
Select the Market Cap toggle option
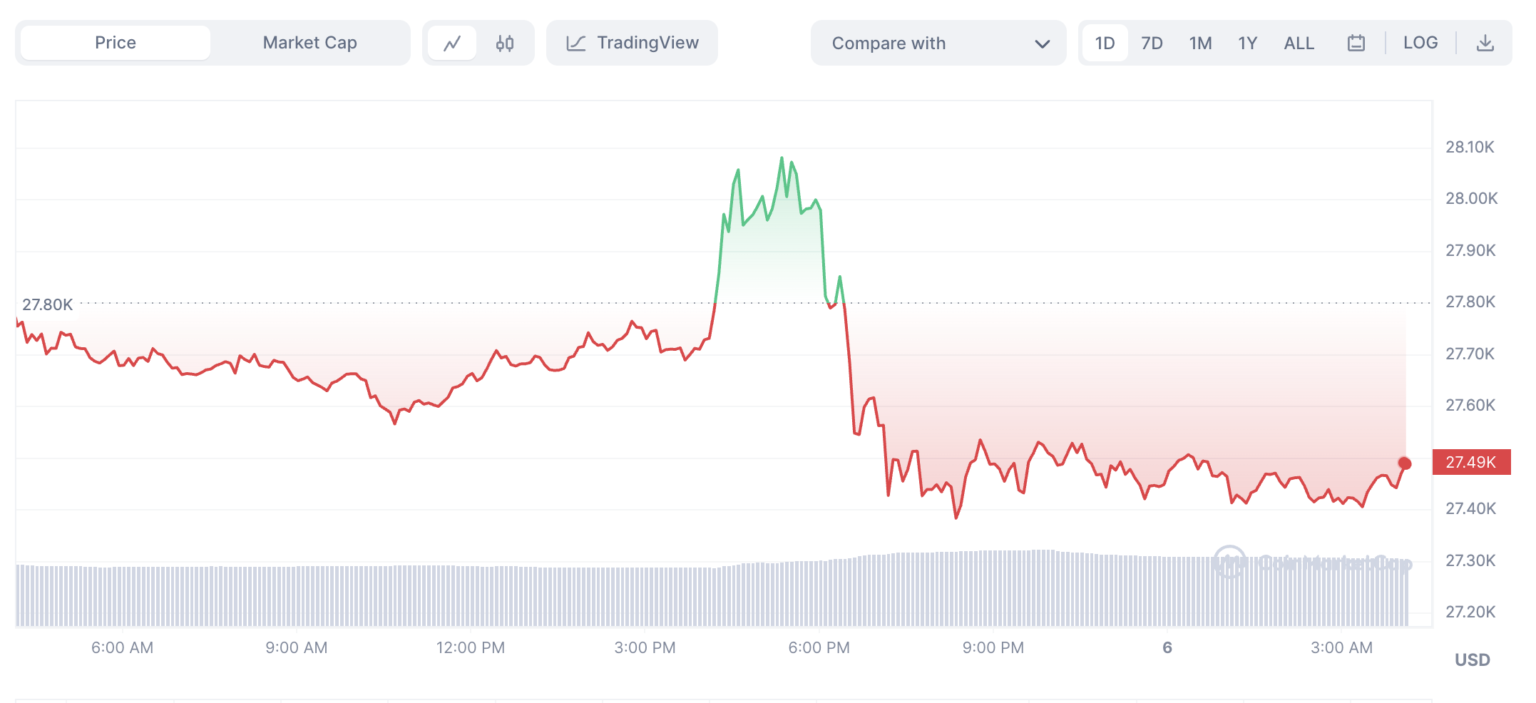tap(310, 43)
